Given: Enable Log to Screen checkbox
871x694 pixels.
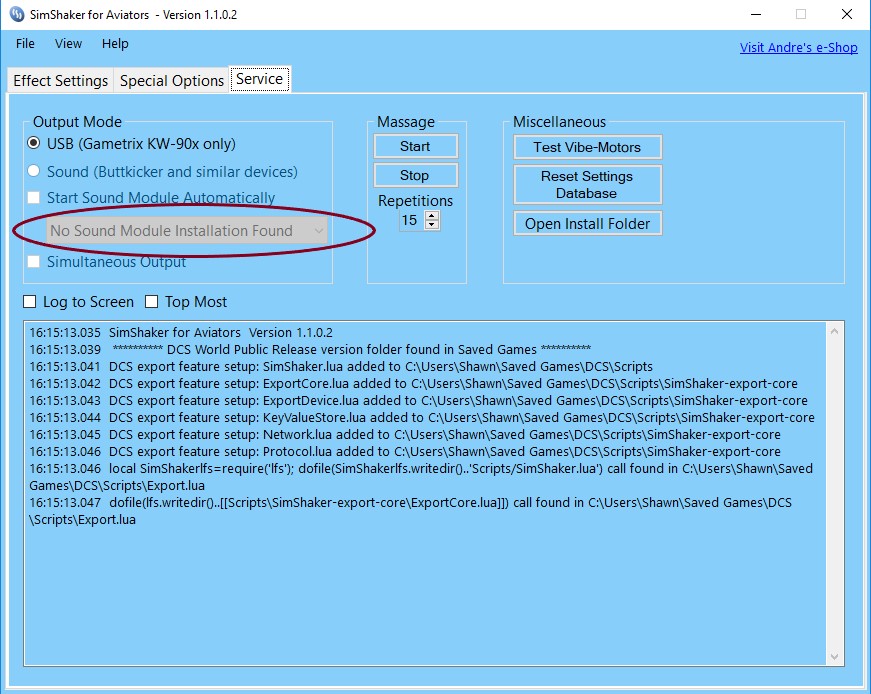Looking at the screenshot, I should [29, 302].
